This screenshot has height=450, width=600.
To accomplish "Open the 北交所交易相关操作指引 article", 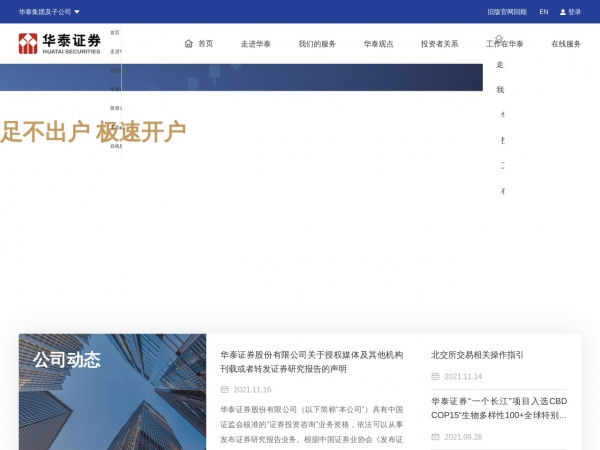I will point(477,355).
